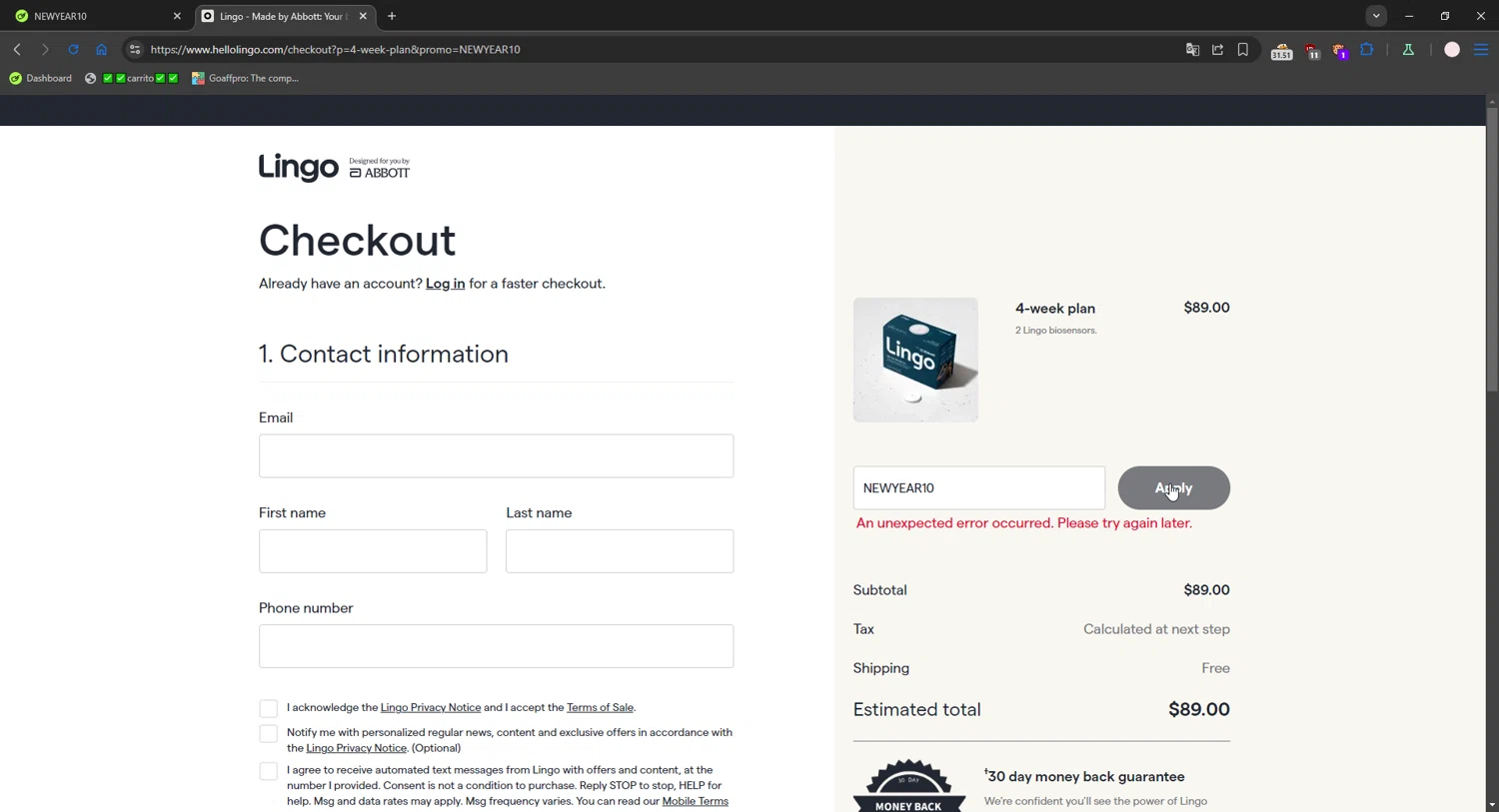Click the browser forward arrow
Screen dimensions: 1499x812
[x=45, y=50]
